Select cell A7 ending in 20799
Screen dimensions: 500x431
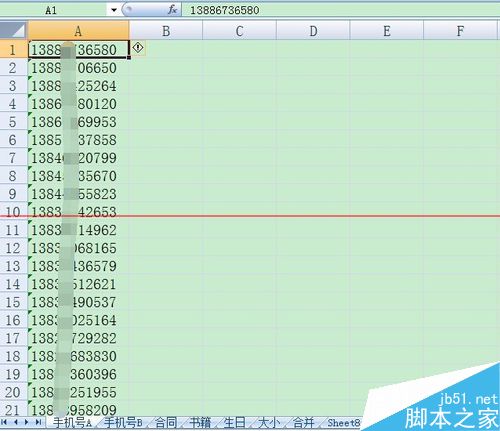tap(78, 158)
